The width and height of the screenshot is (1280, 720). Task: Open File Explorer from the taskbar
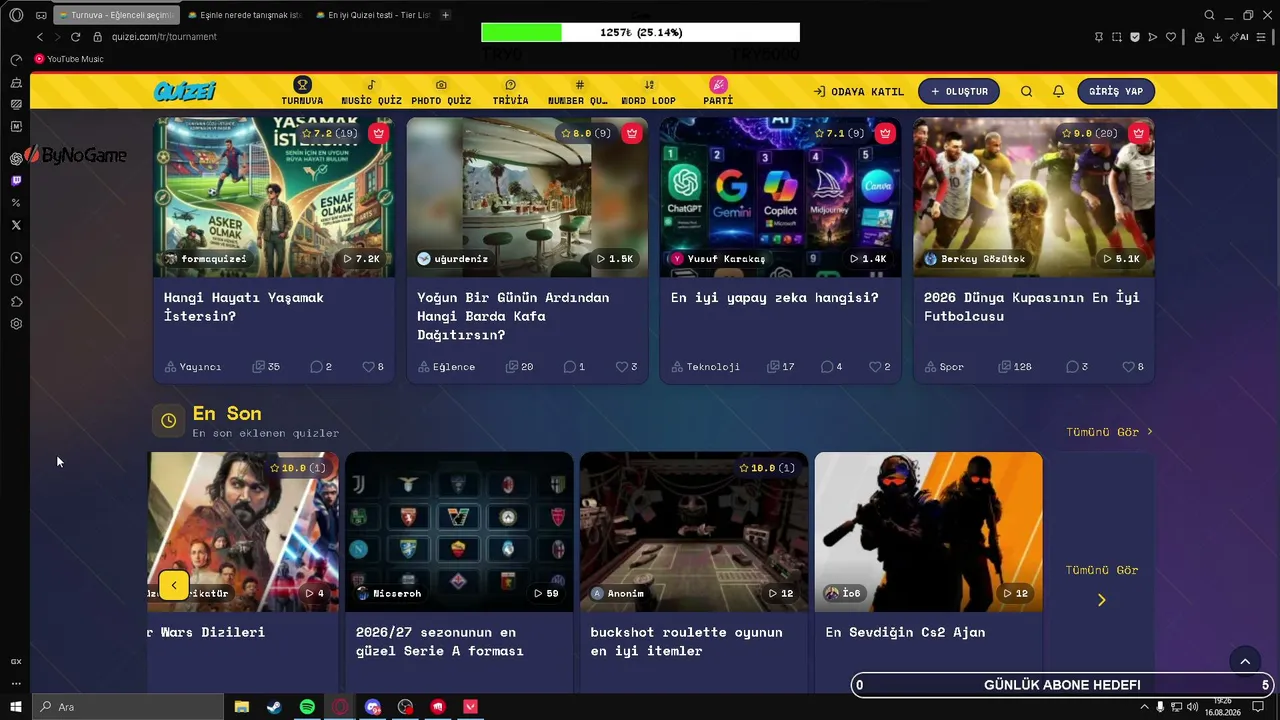coord(242,707)
